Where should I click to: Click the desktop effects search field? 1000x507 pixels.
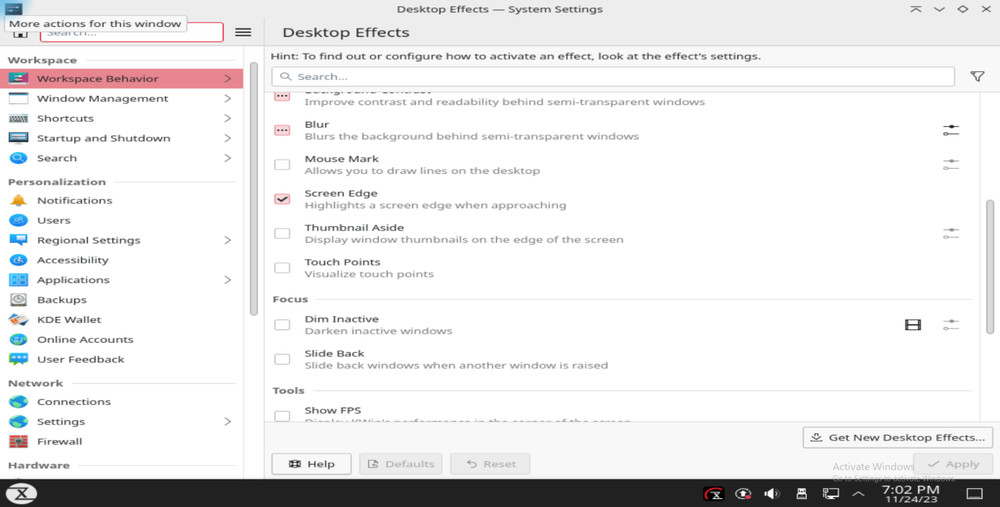pyautogui.click(x=612, y=77)
